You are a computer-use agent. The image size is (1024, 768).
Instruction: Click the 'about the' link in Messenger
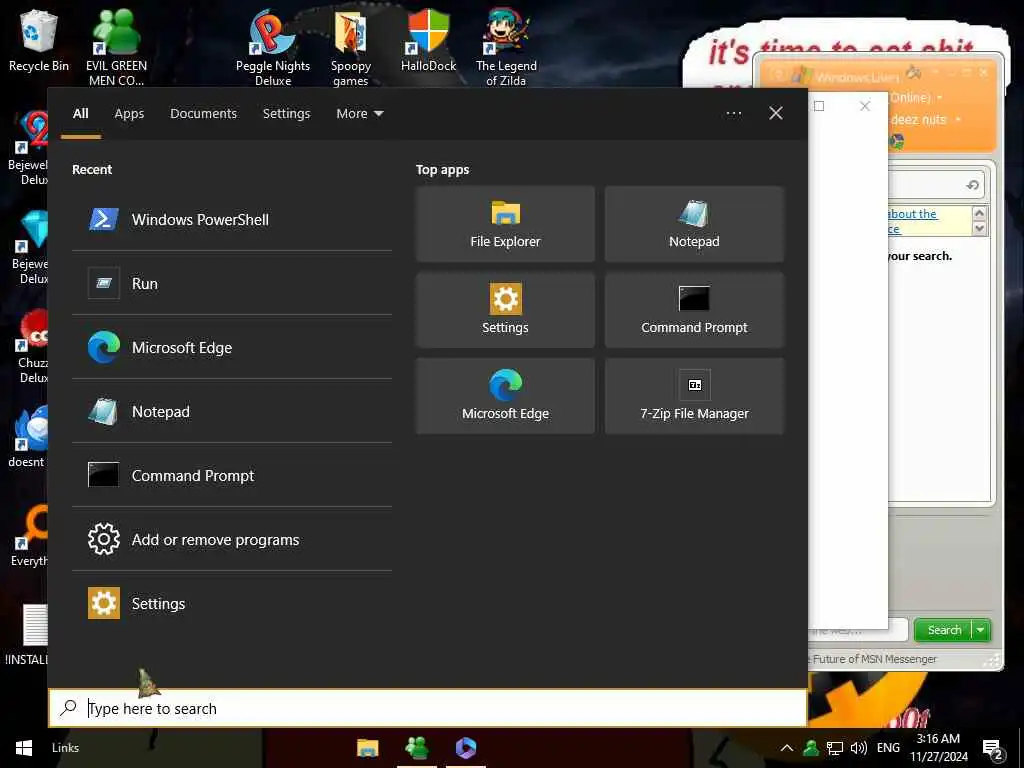coord(913,214)
